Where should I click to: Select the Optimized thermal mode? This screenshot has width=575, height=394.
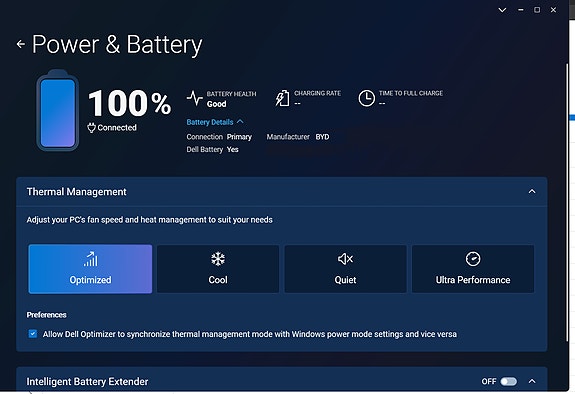coord(90,269)
